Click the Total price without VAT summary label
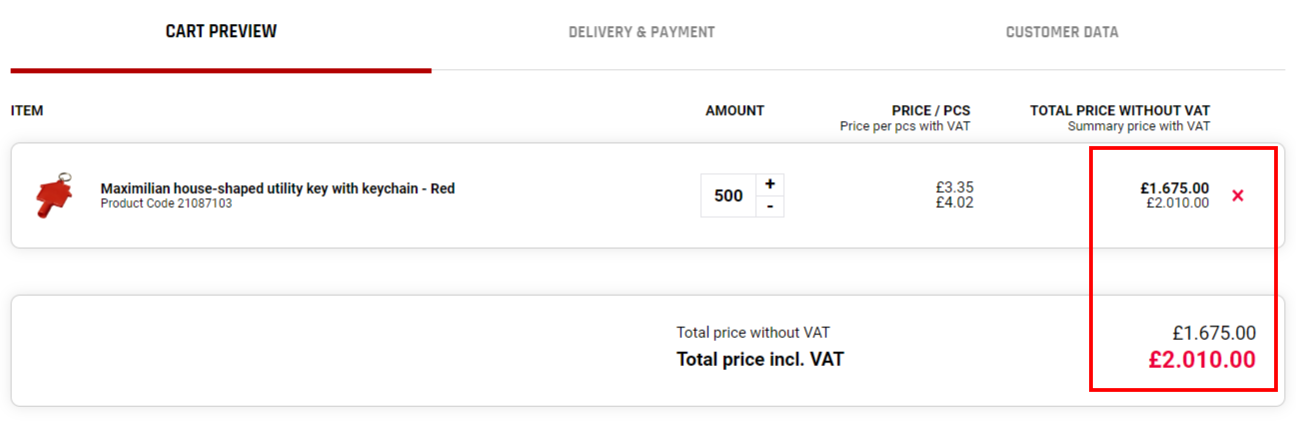This screenshot has width=1296, height=421. pyautogui.click(x=753, y=333)
